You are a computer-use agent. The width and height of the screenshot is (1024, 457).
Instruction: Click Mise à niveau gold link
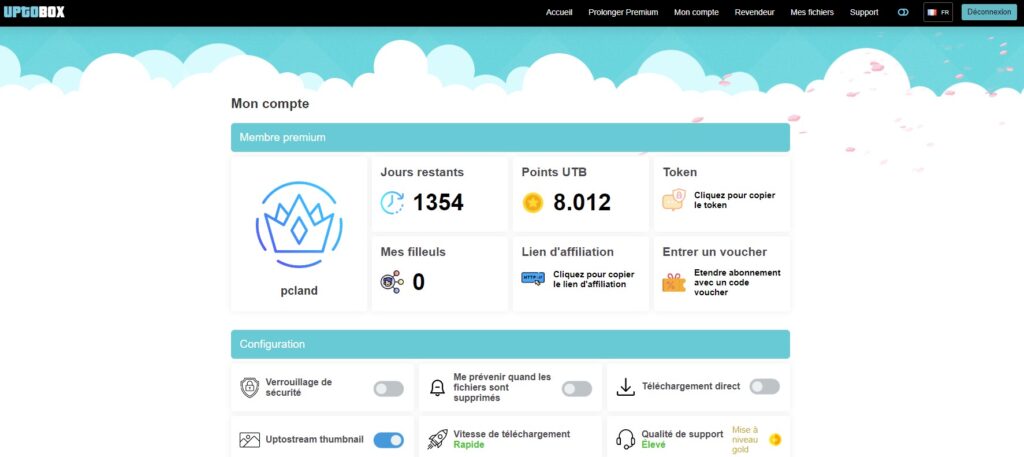746,439
